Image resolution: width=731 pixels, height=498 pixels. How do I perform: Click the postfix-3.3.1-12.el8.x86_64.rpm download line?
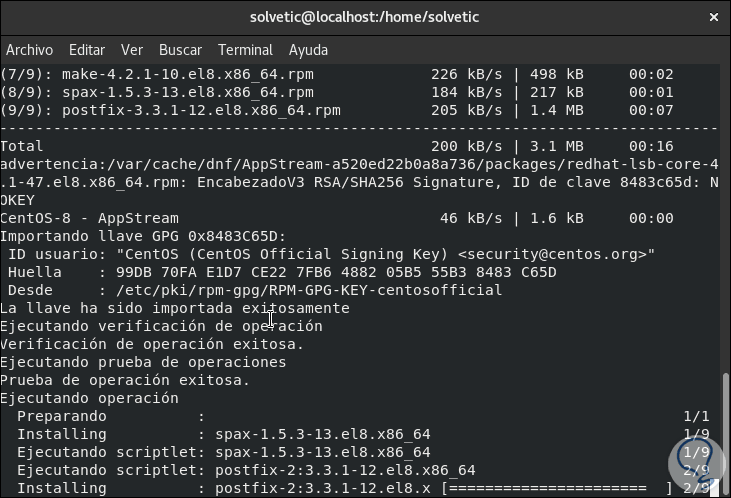[x=200, y=110]
